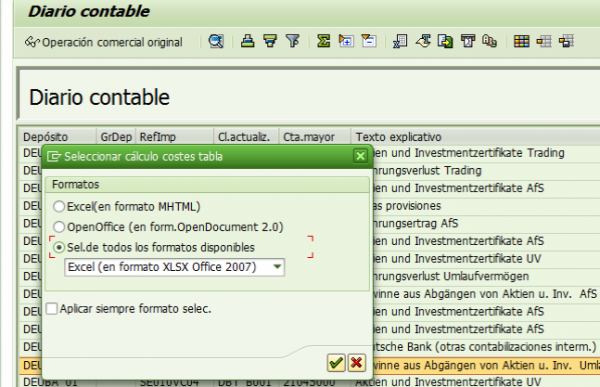
Task: Click the RefImp column header
Action: (x=174, y=137)
